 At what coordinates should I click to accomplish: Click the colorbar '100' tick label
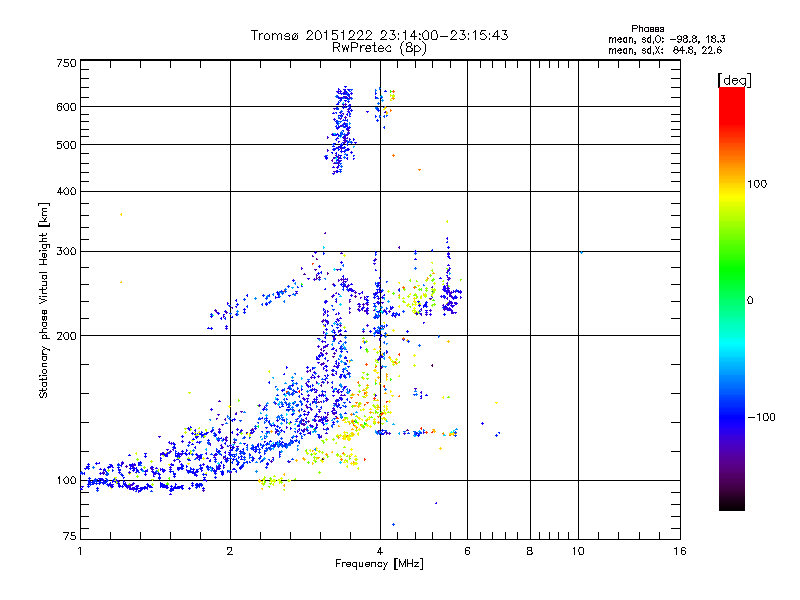click(757, 184)
